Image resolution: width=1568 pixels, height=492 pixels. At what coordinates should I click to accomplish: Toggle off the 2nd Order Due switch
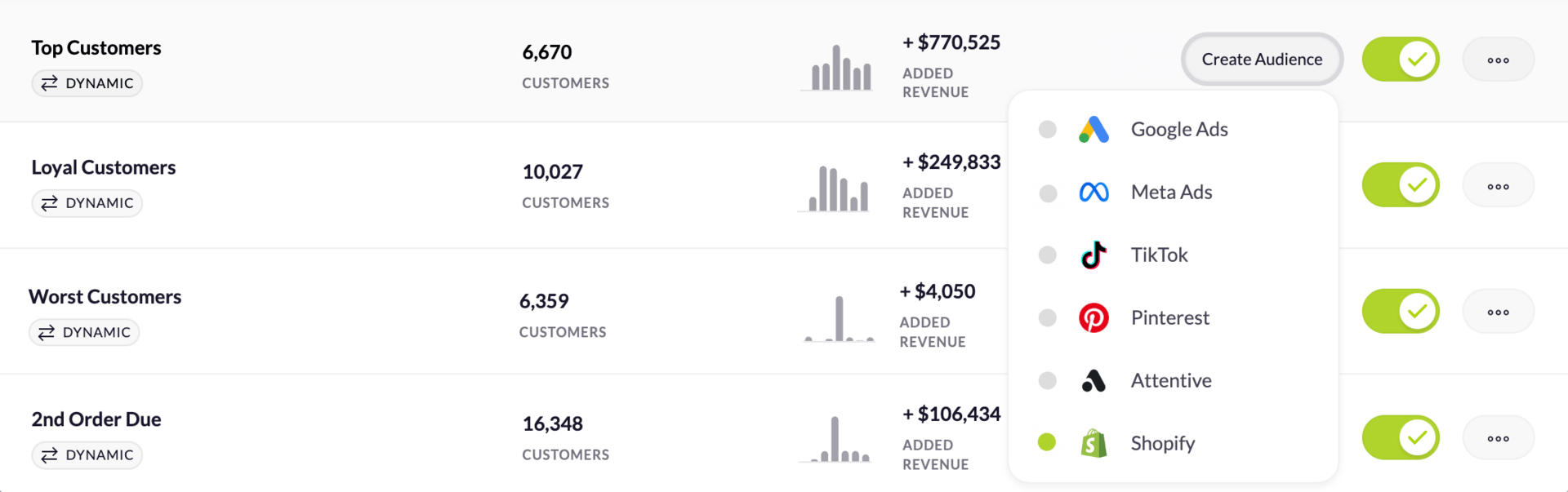1400,438
